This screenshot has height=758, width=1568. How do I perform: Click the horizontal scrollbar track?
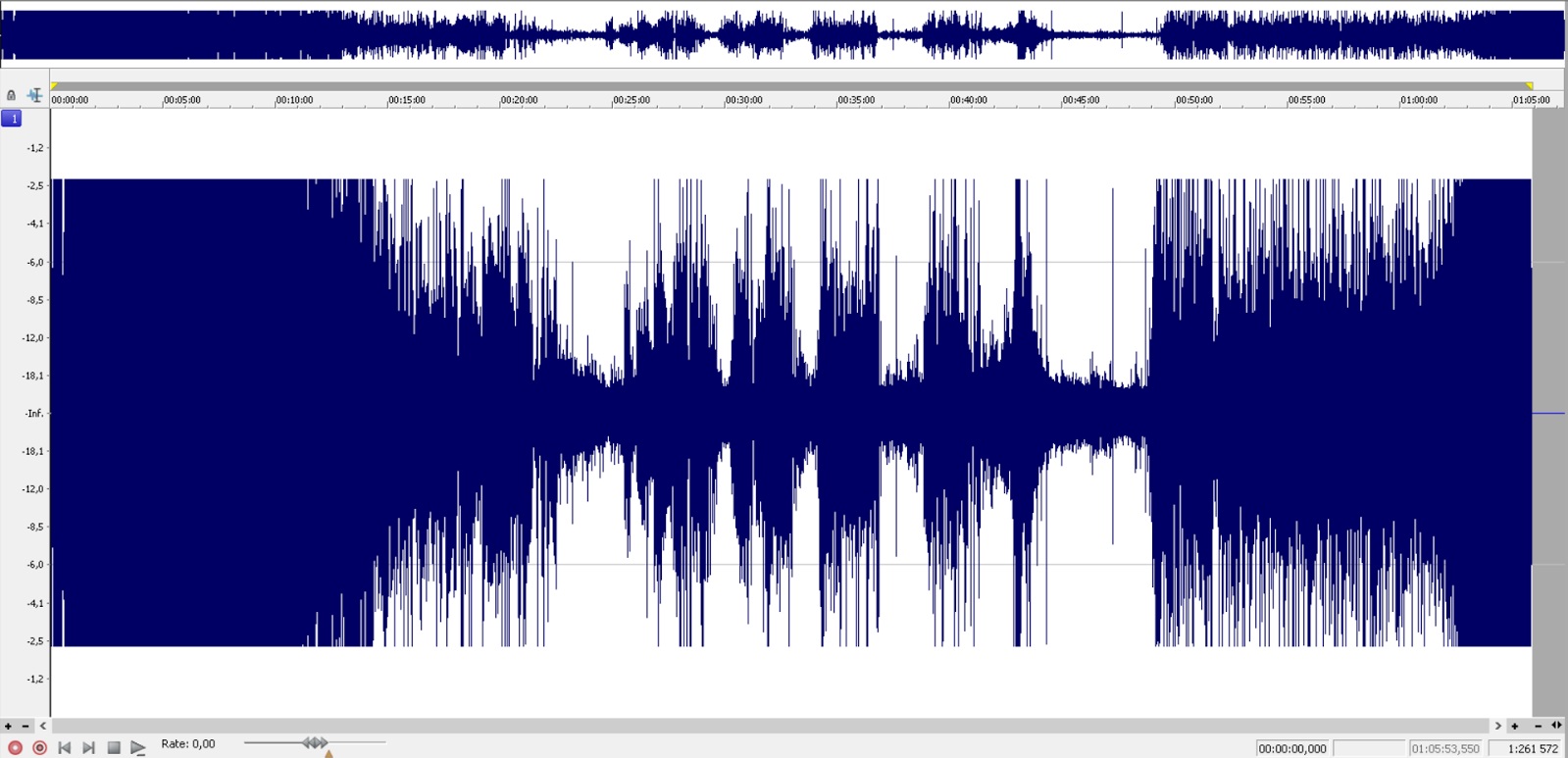pos(770,727)
